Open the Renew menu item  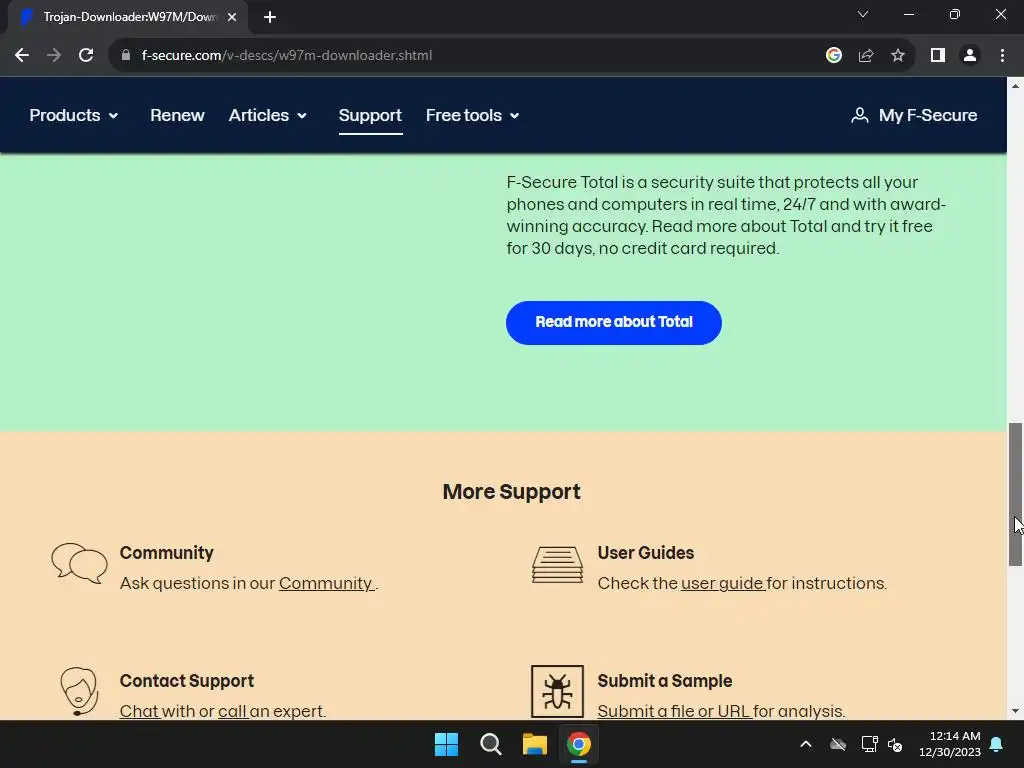(x=177, y=116)
